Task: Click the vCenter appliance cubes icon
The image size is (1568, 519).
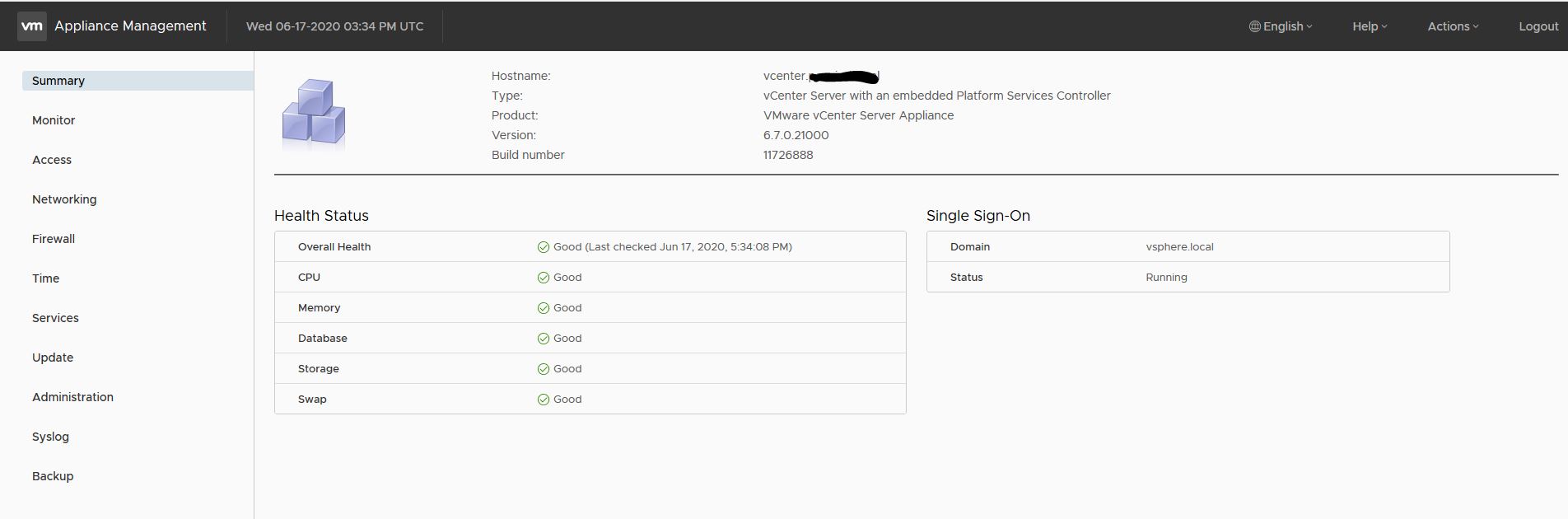Action: coord(314,113)
